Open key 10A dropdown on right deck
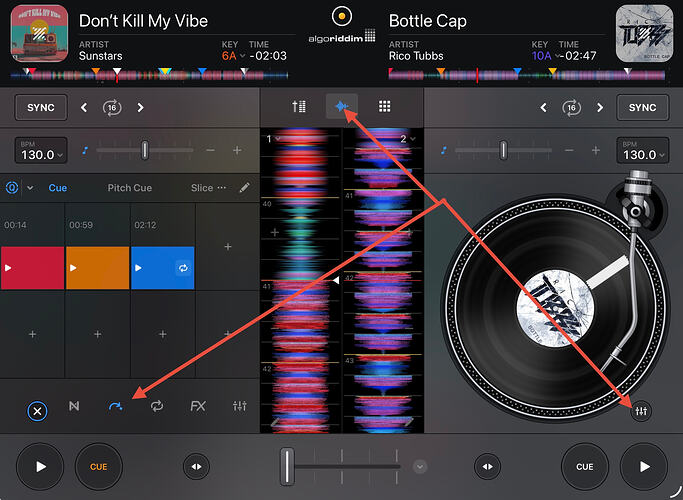 (545, 56)
